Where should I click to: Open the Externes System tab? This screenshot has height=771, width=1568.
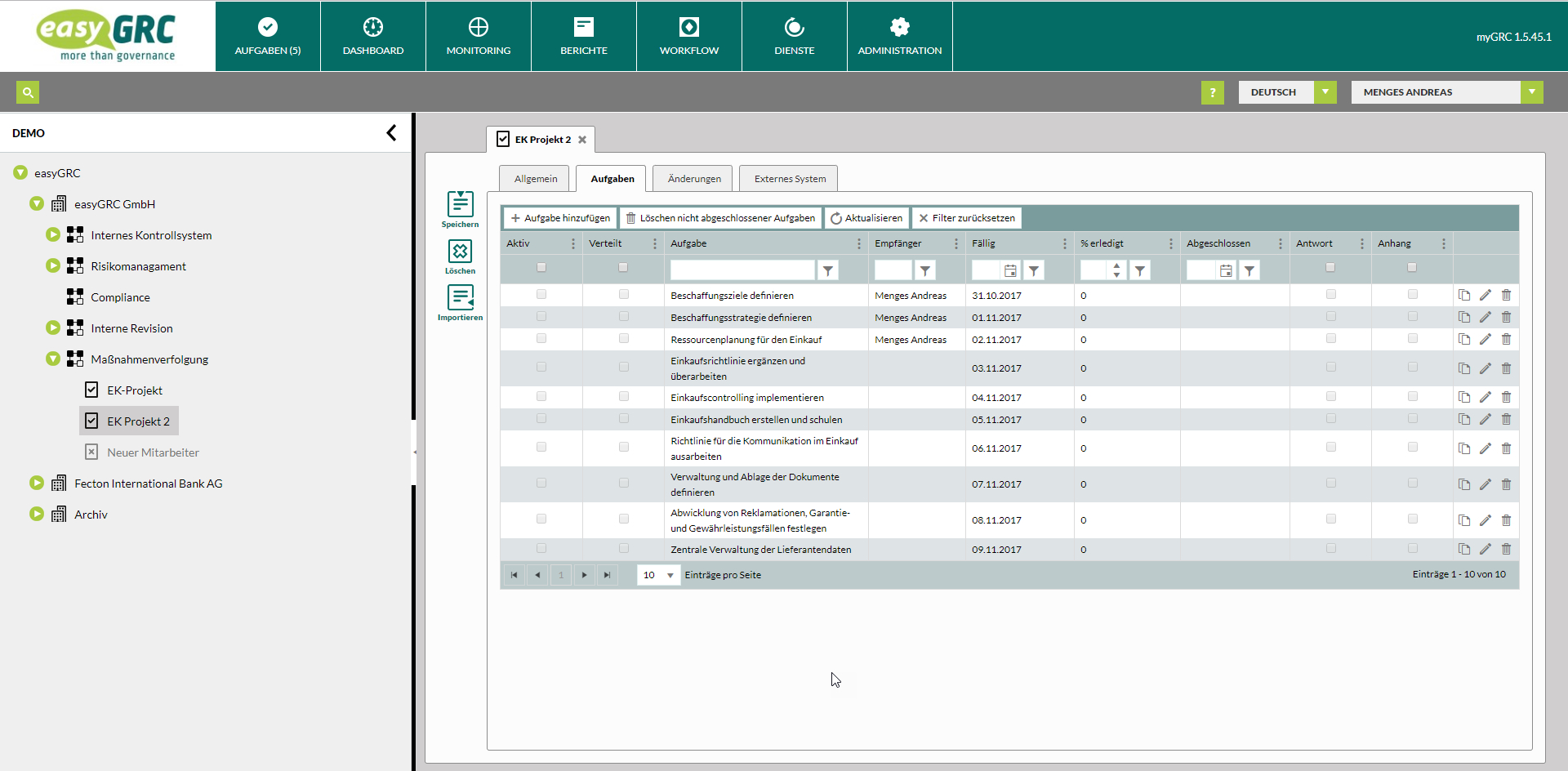coord(789,179)
